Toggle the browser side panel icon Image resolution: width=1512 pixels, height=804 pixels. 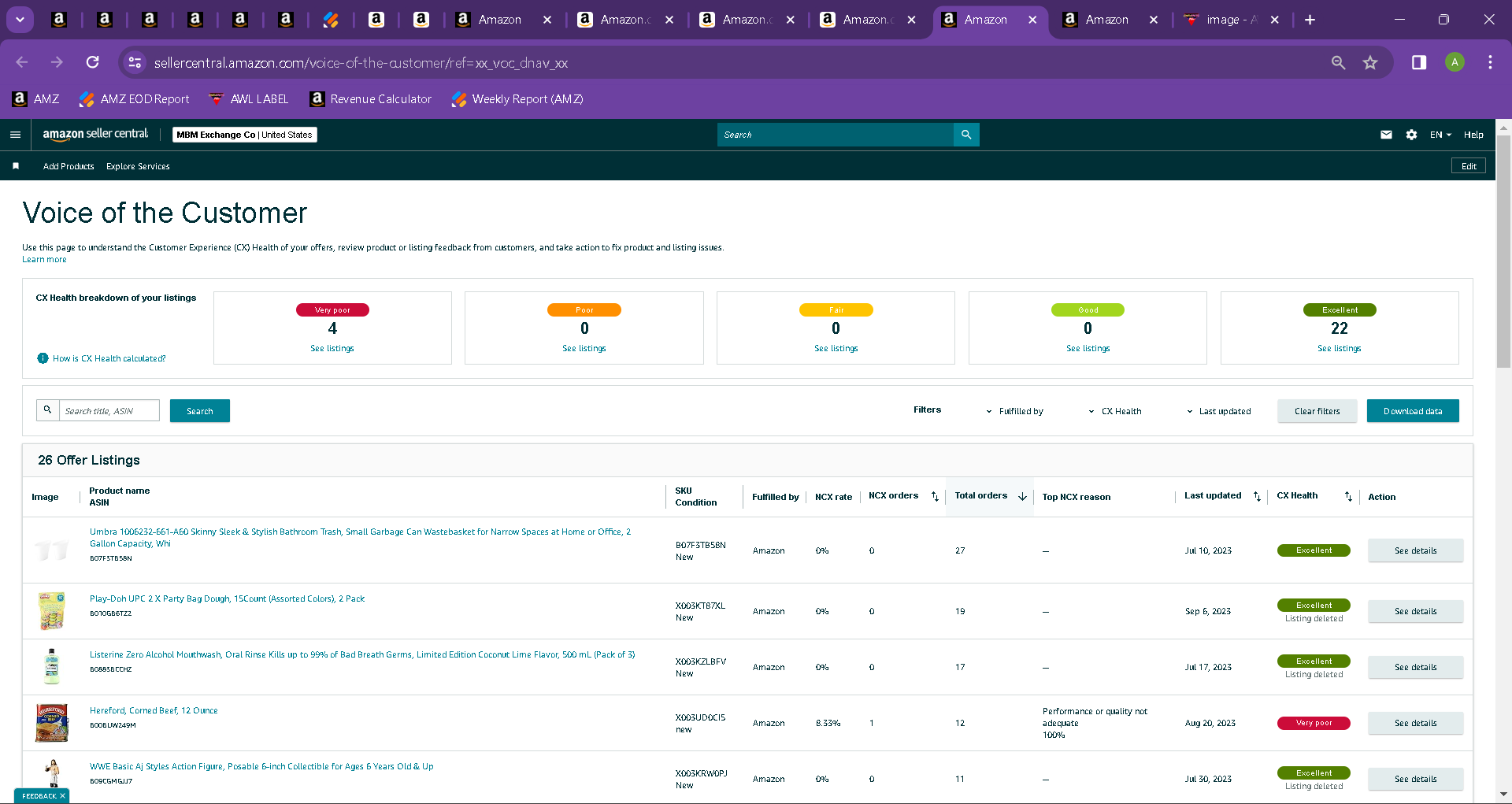click(1419, 62)
